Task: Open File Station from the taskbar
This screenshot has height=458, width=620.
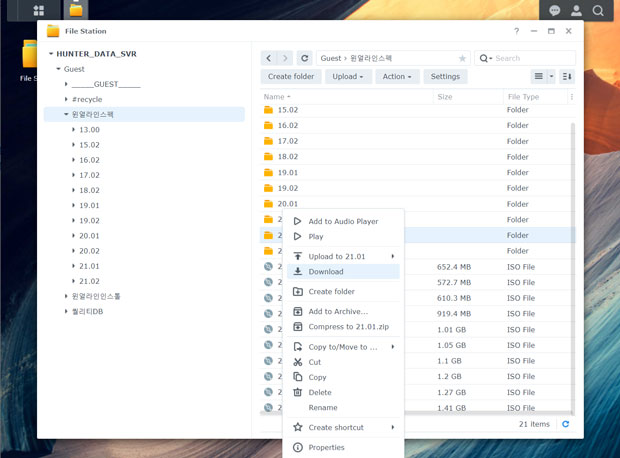Action: click(76, 10)
